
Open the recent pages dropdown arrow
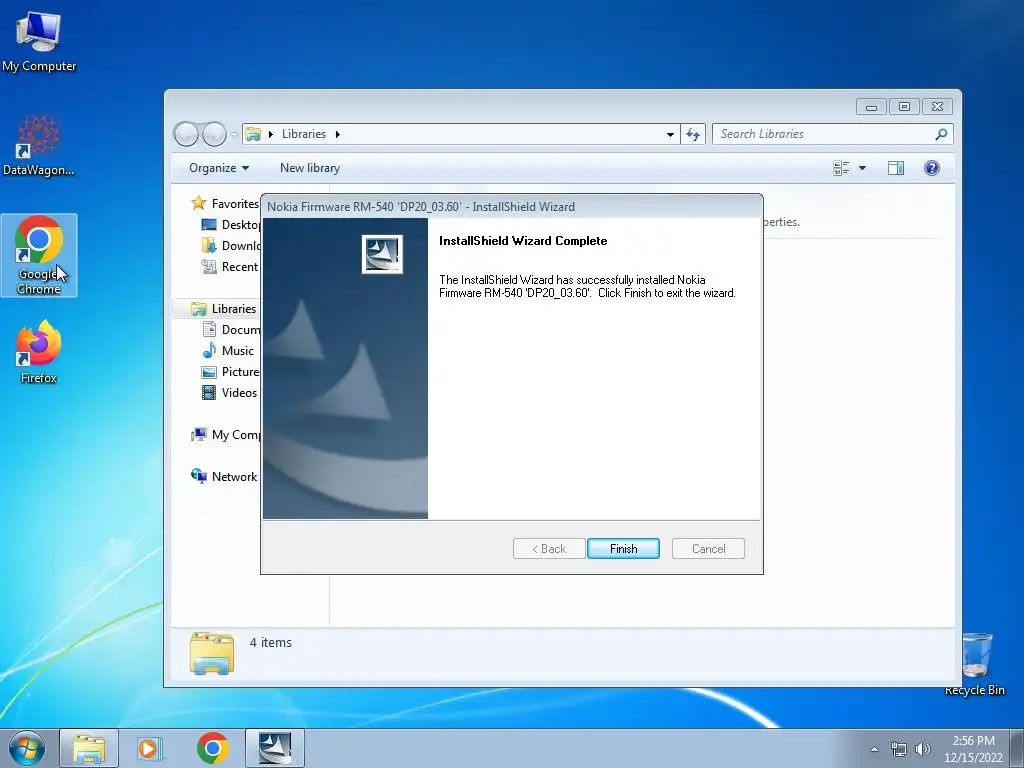pyautogui.click(x=234, y=135)
